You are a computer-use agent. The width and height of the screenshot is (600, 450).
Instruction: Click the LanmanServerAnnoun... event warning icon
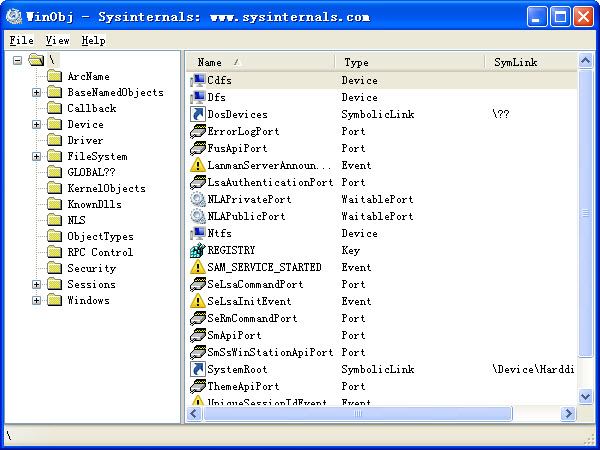point(198,165)
